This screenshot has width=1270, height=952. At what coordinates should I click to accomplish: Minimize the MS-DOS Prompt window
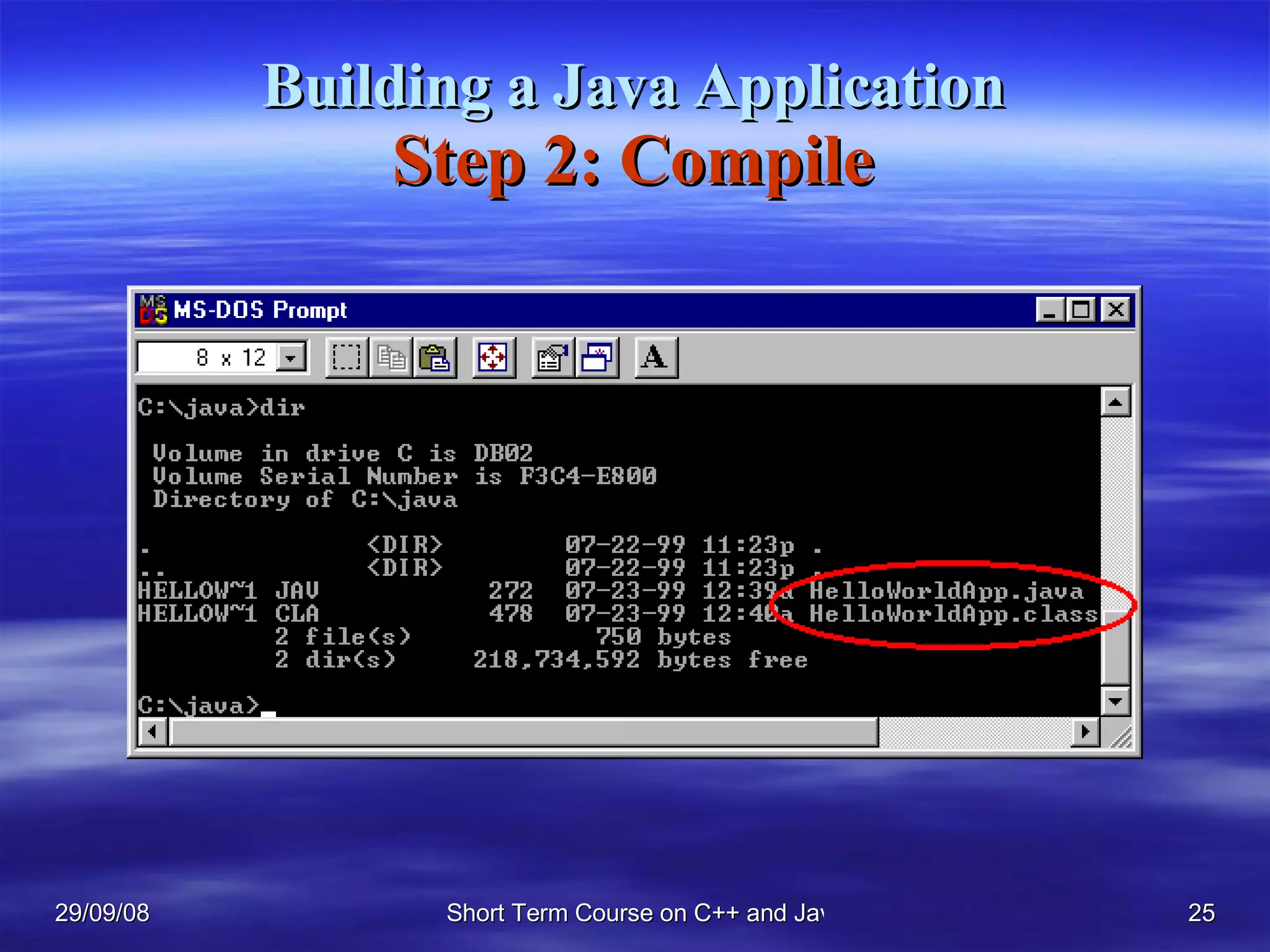(x=1050, y=309)
